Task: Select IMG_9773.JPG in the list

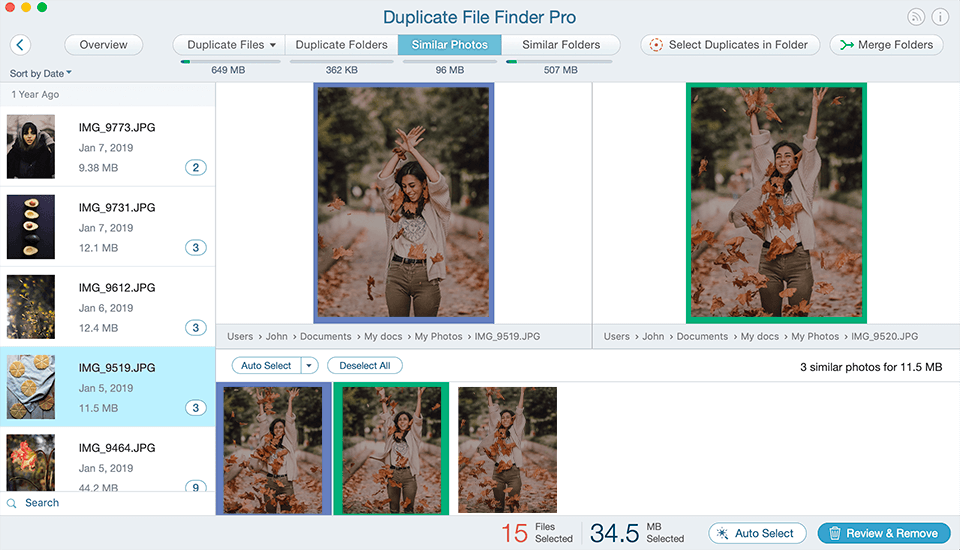Action: click(x=108, y=146)
